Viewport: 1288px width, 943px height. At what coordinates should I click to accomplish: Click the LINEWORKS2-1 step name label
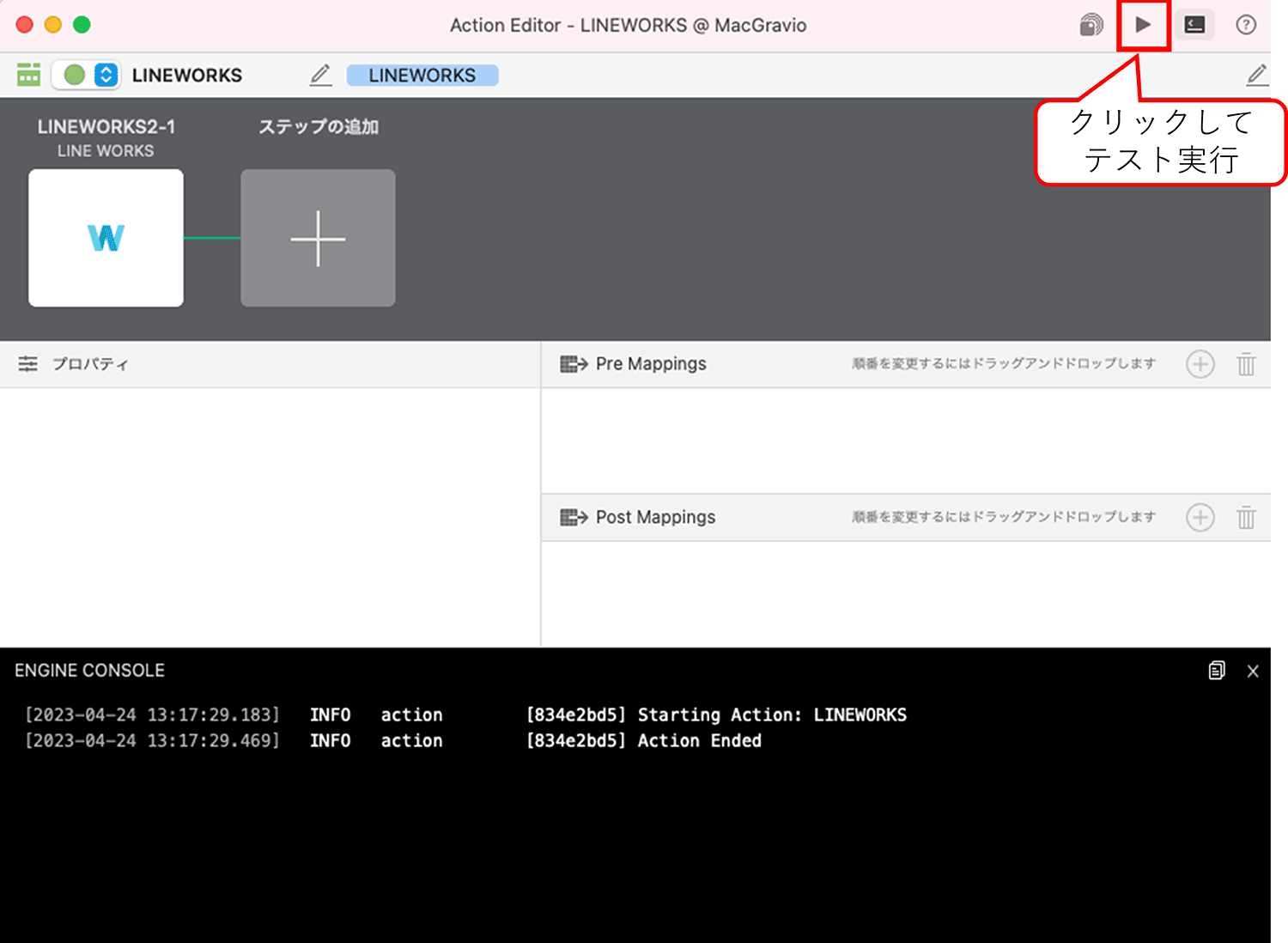click(x=106, y=127)
